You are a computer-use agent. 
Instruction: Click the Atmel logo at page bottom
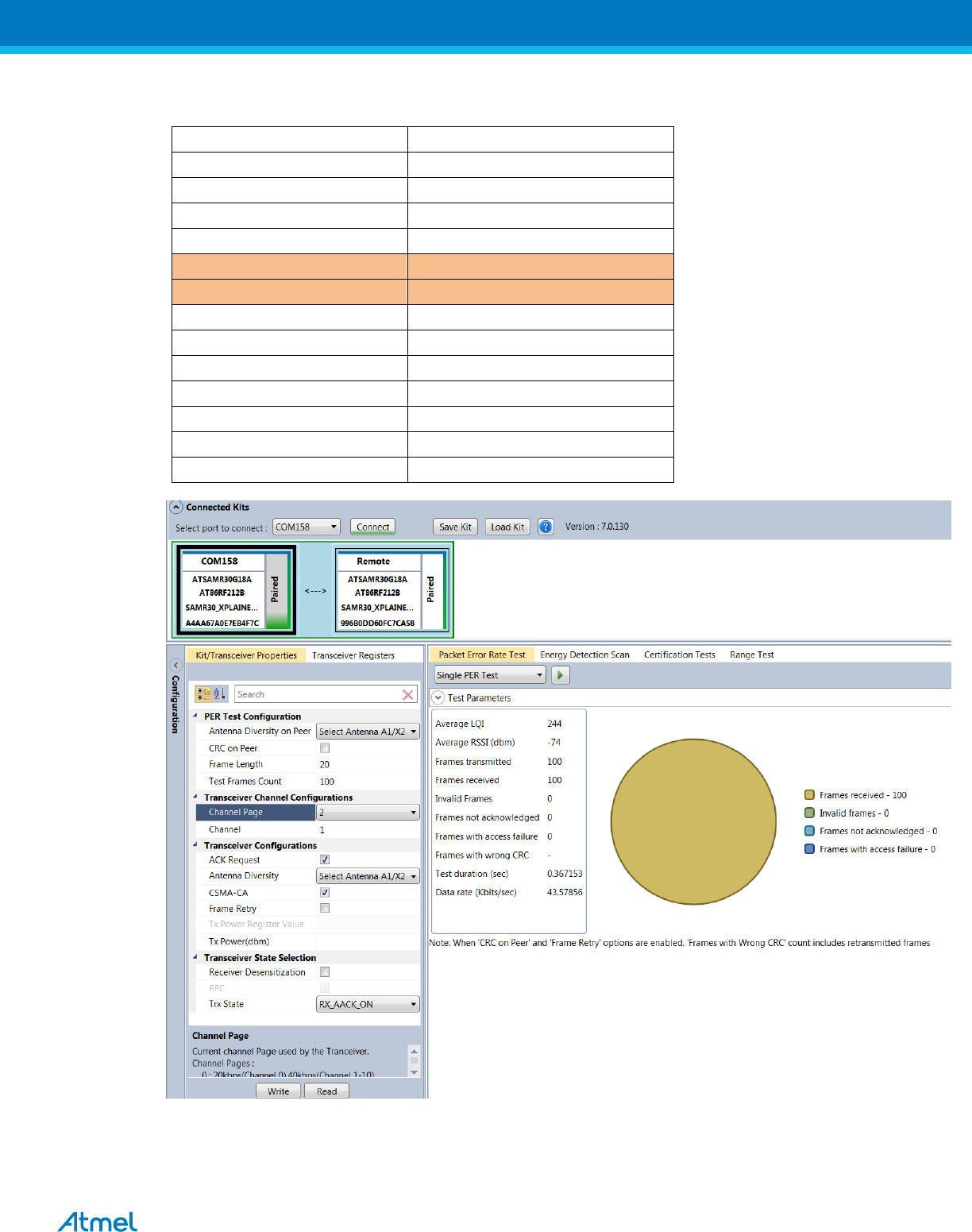[x=98, y=1222]
